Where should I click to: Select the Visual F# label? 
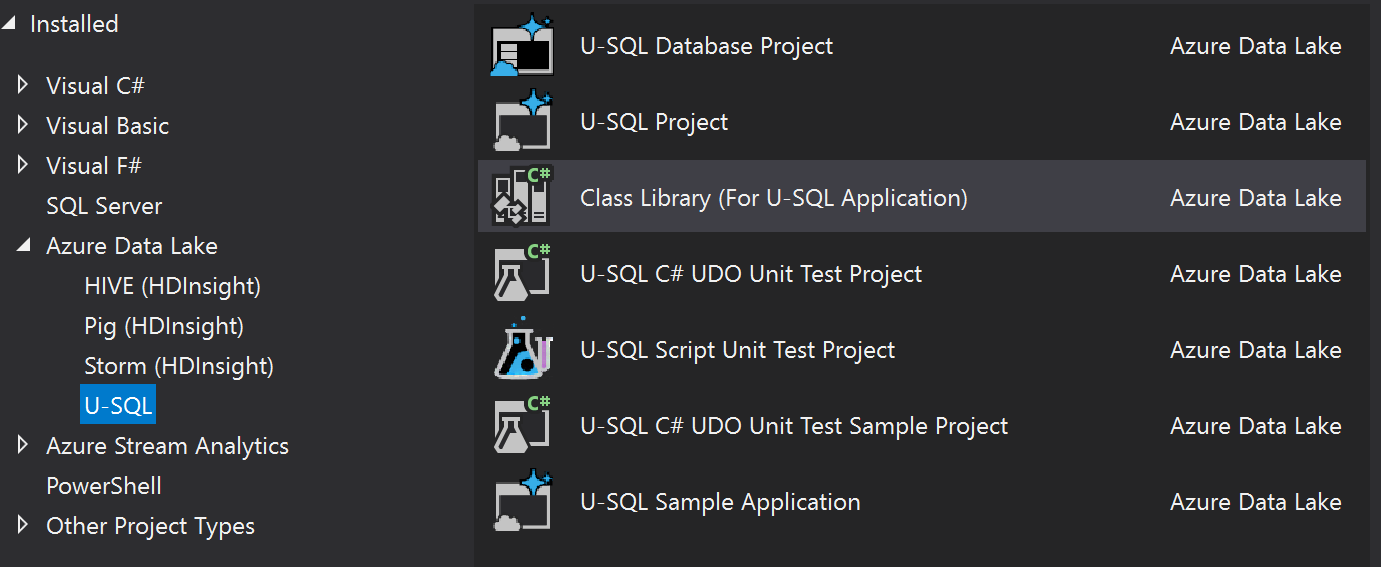click(x=94, y=166)
